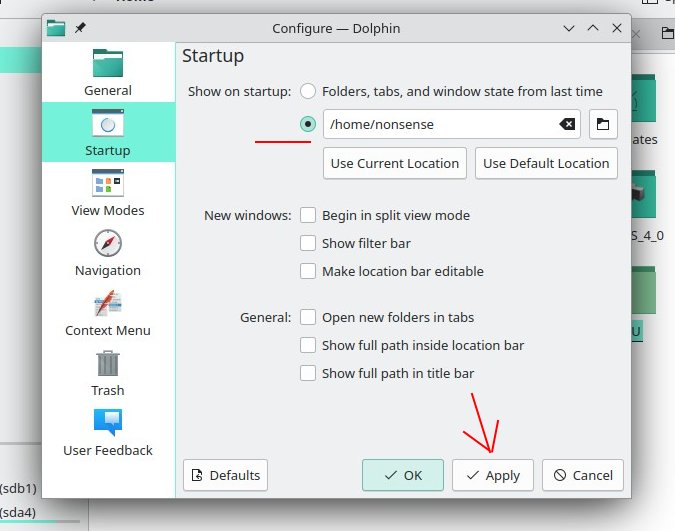Enable Begin in split view mode
Screen dimensions: 675x531
point(308,215)
